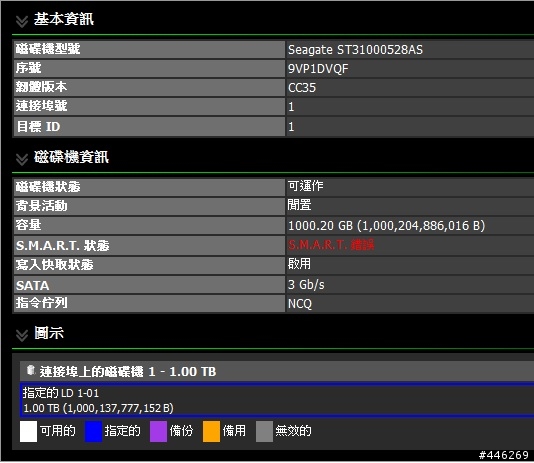The width and height of the screenshot is (534, 463).
Task: Click the 1.00 TB (1,000,137,777,152 B) text
Action: tap(98, 408)
